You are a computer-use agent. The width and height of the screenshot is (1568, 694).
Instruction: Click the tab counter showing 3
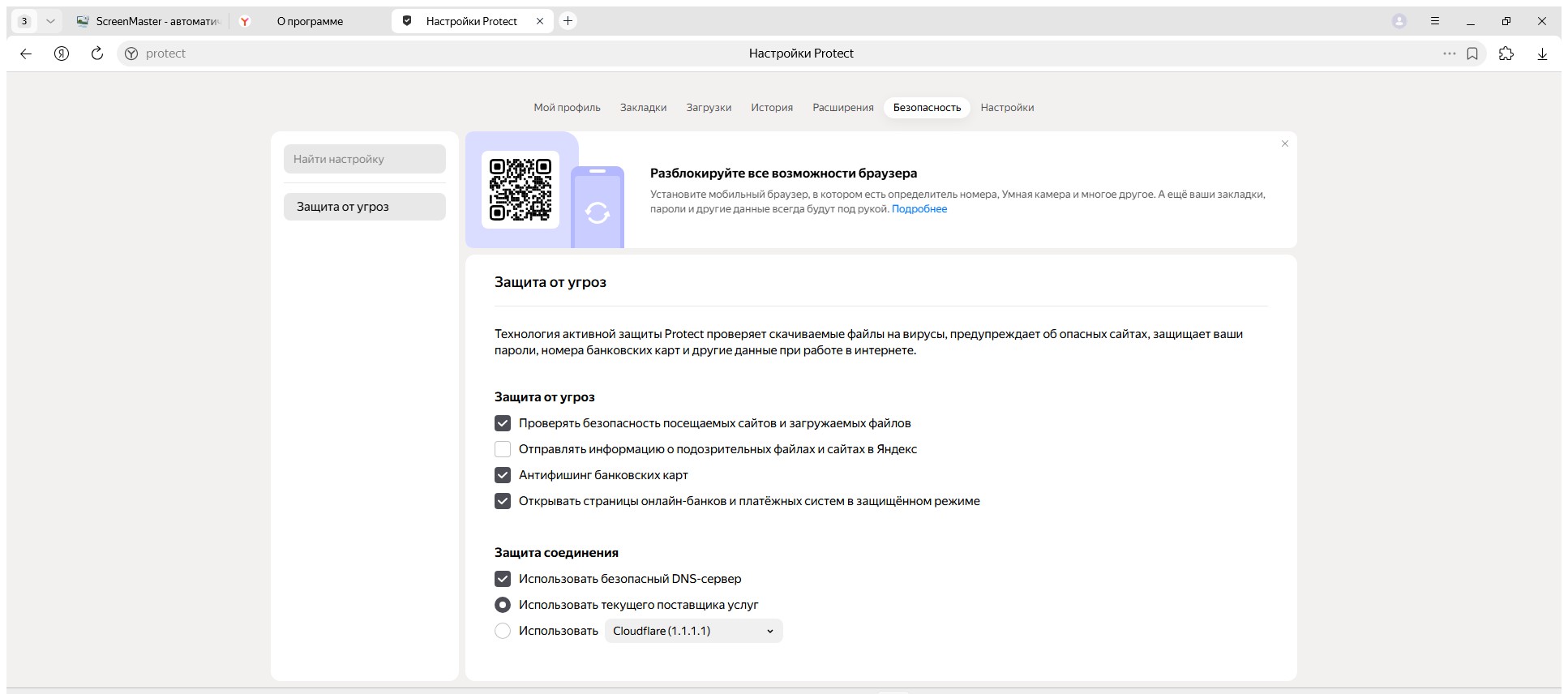(24, 21)
